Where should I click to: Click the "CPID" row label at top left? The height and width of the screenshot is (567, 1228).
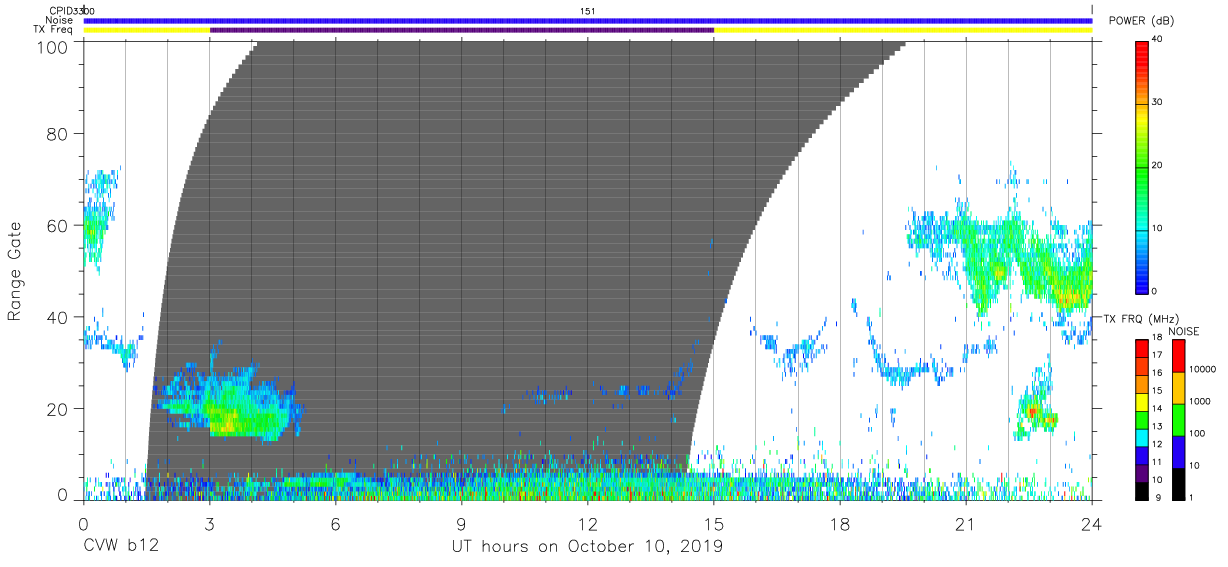coord(60,10)
